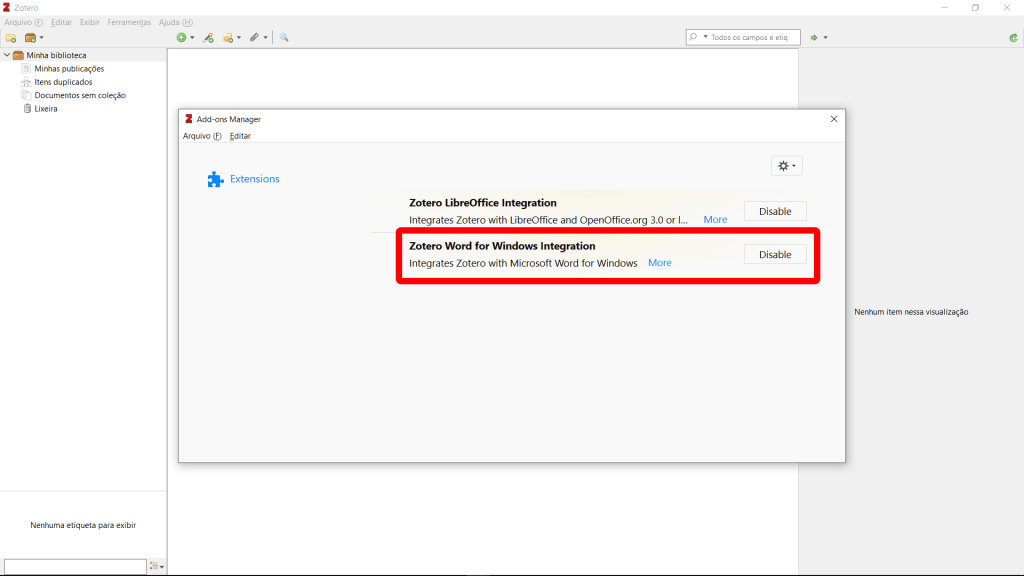The height and width of the screenshot is (576, 1024).
Task: Open Editar menu in Add-ons Manager
Action: tap(240, 136)
